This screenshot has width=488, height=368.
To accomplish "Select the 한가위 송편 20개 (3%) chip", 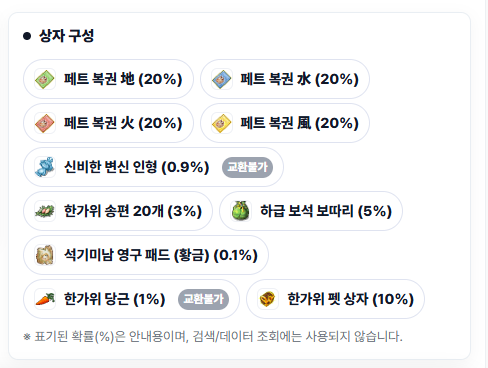I will 118,211.
